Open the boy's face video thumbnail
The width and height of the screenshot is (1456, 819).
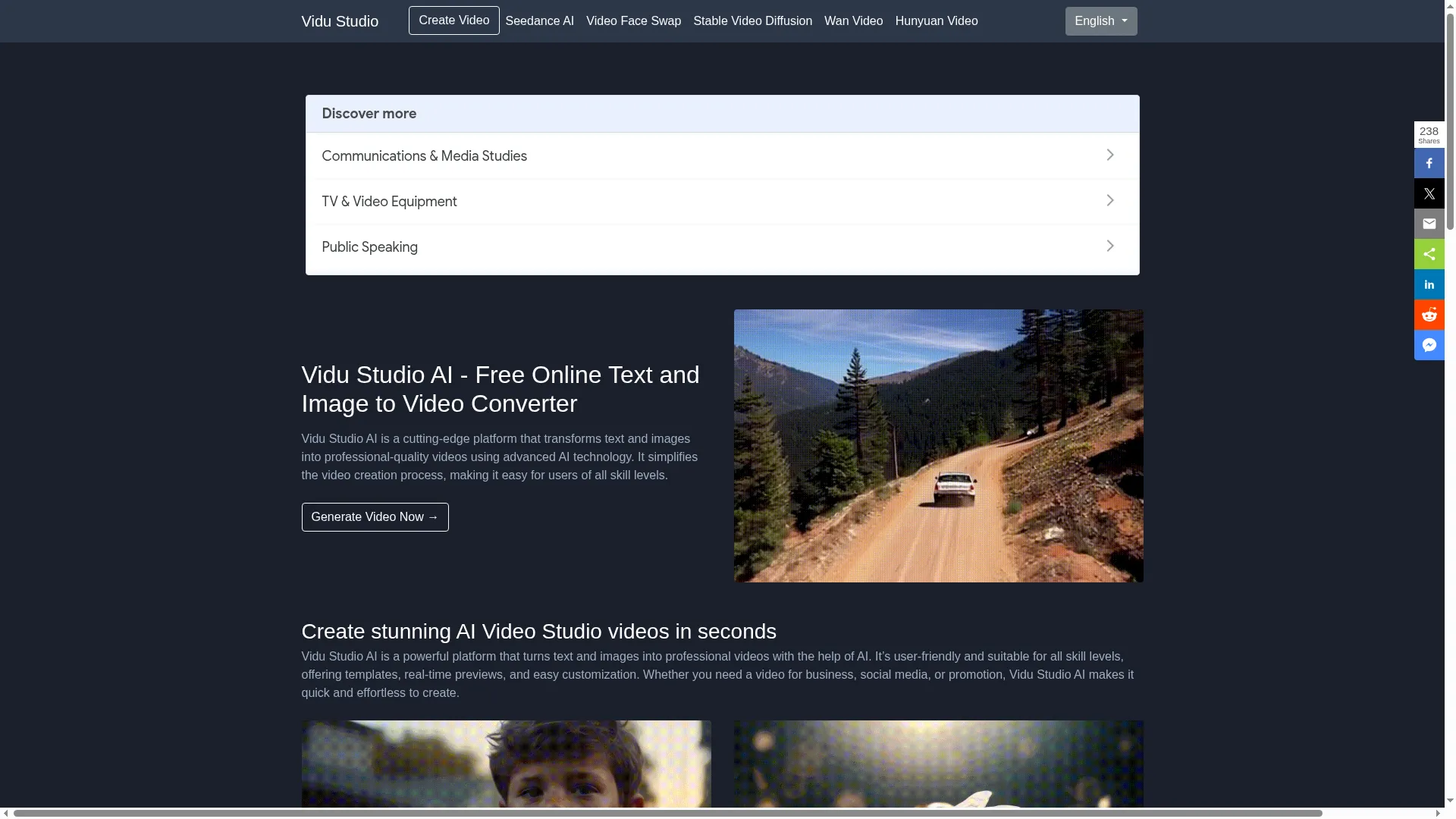(x=506, y=764)
